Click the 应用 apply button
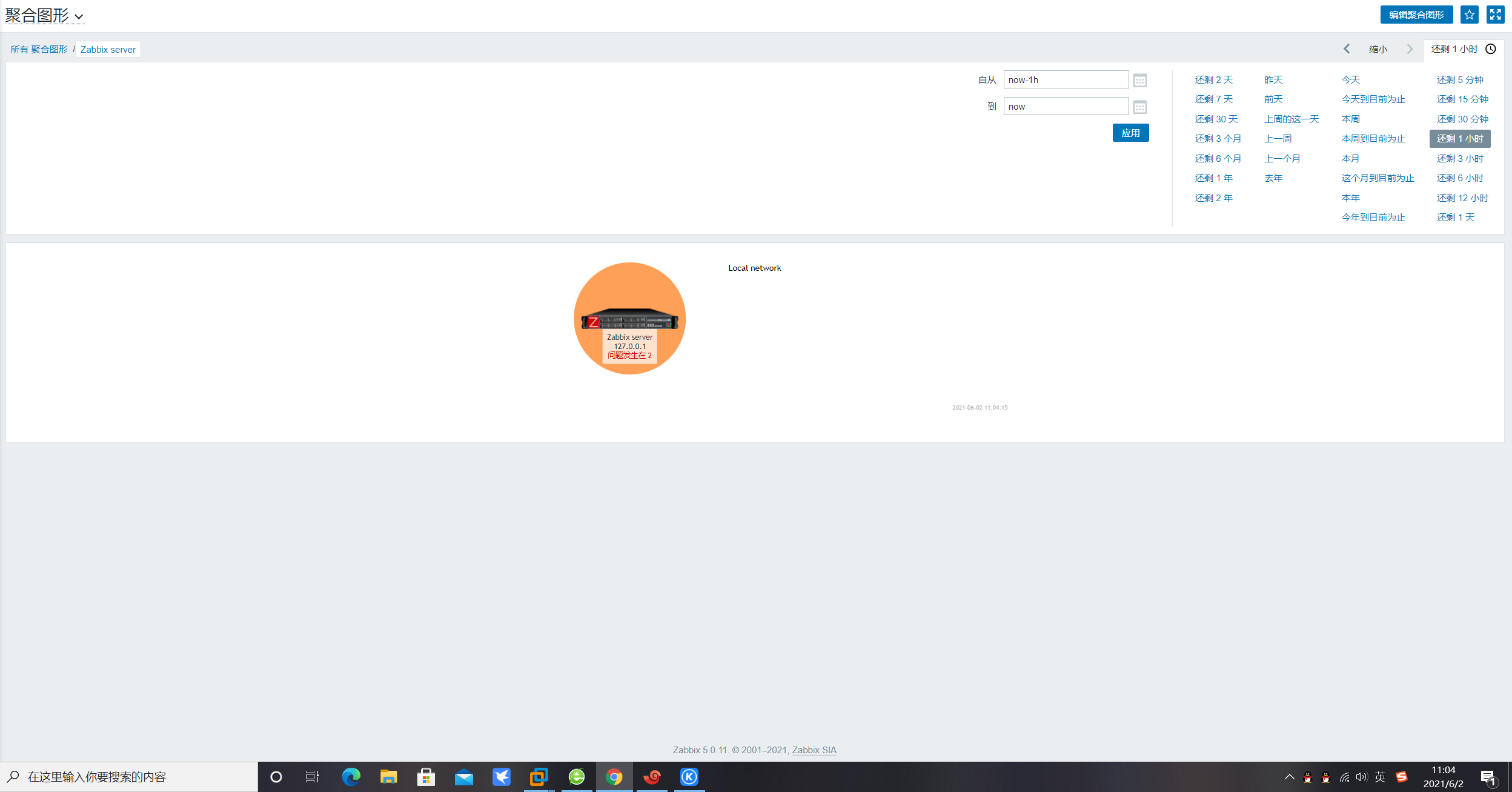The image size is (1512, 792). [x=1130, y=133]
